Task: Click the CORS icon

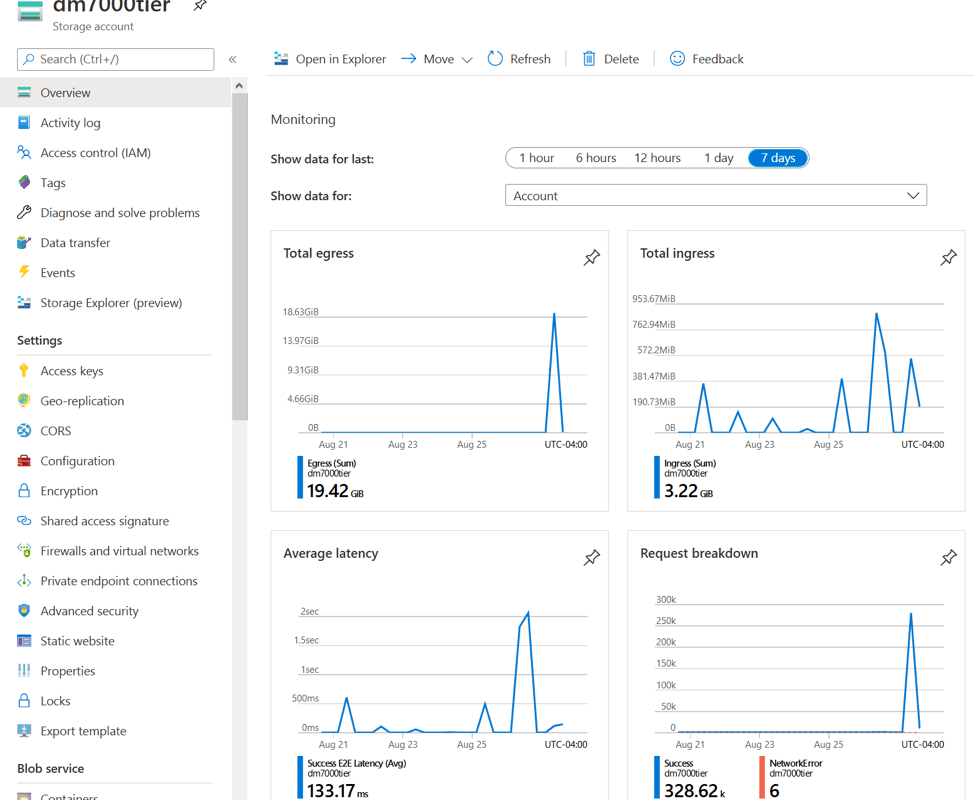Action: (24, 430)
